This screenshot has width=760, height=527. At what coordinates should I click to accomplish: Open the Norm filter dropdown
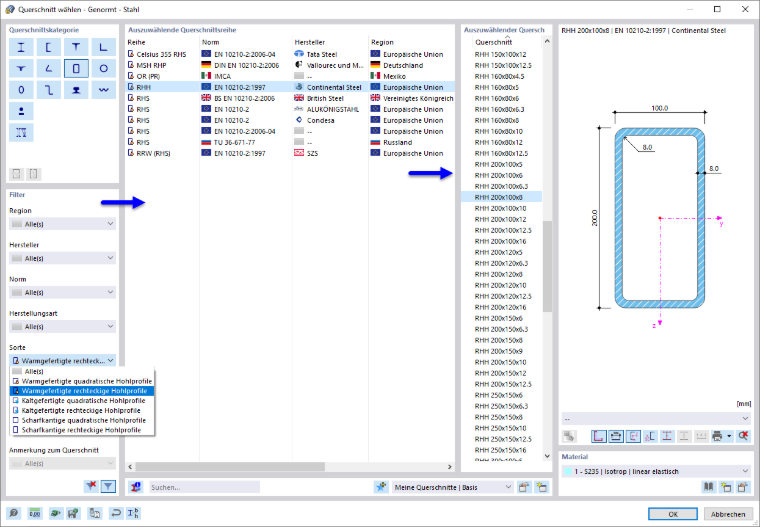(x=63, y=292)
